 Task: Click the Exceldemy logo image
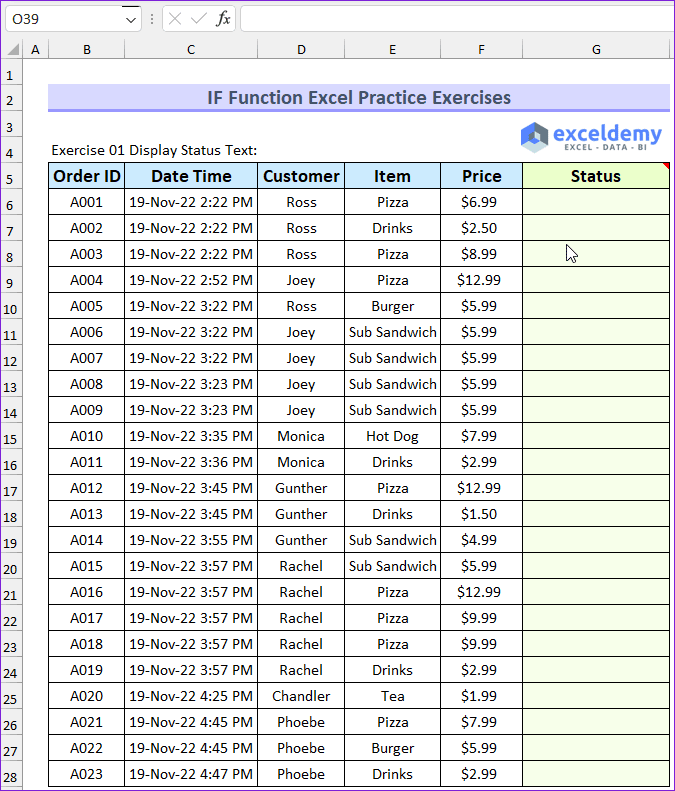[x=592, y=137]
